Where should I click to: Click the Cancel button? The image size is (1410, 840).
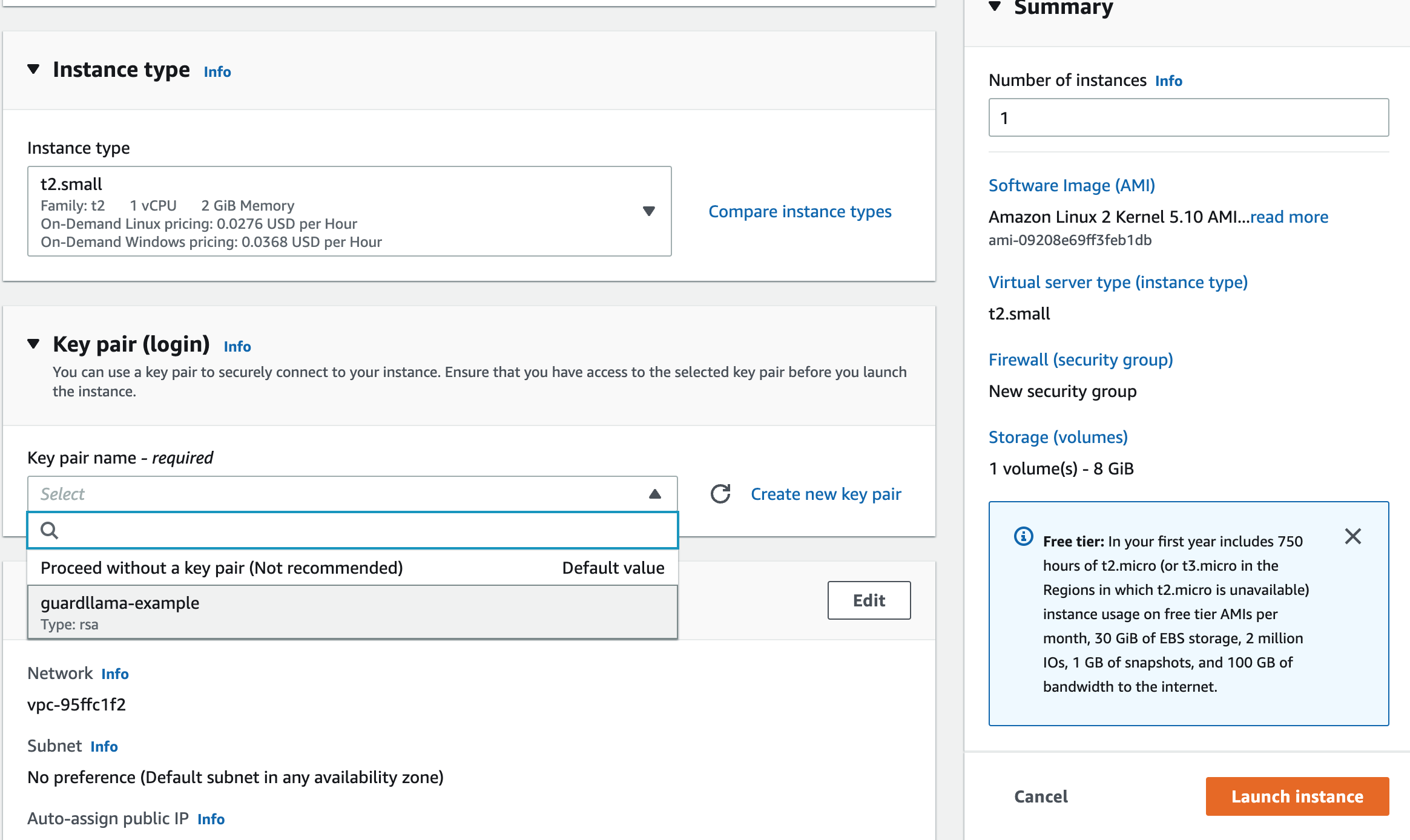tap(1040, 796)
